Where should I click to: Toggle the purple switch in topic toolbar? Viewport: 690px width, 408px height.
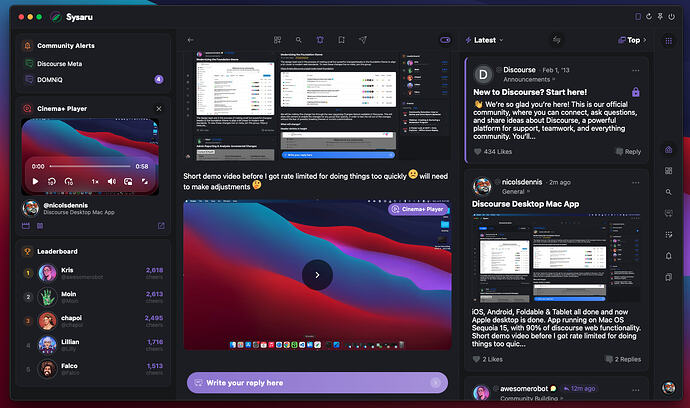[445, 40]
